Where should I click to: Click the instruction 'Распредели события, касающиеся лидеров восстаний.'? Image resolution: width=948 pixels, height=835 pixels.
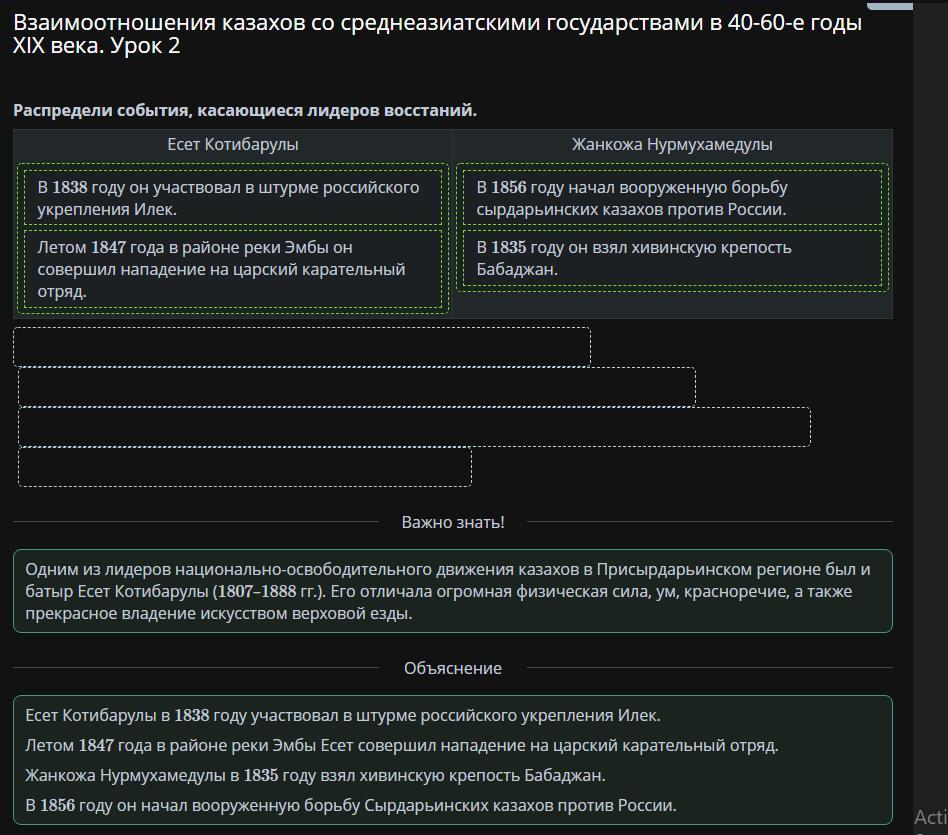tap(245, 111)
